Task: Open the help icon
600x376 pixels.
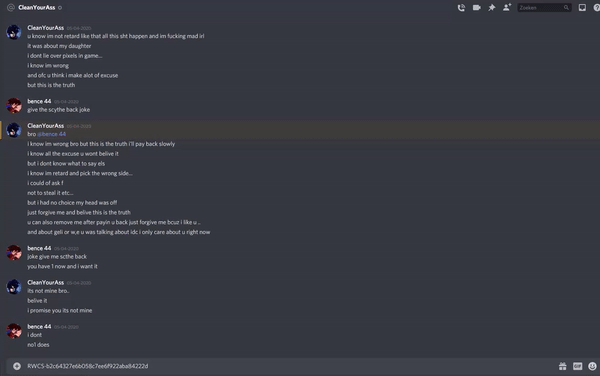Action: (597, 8)
